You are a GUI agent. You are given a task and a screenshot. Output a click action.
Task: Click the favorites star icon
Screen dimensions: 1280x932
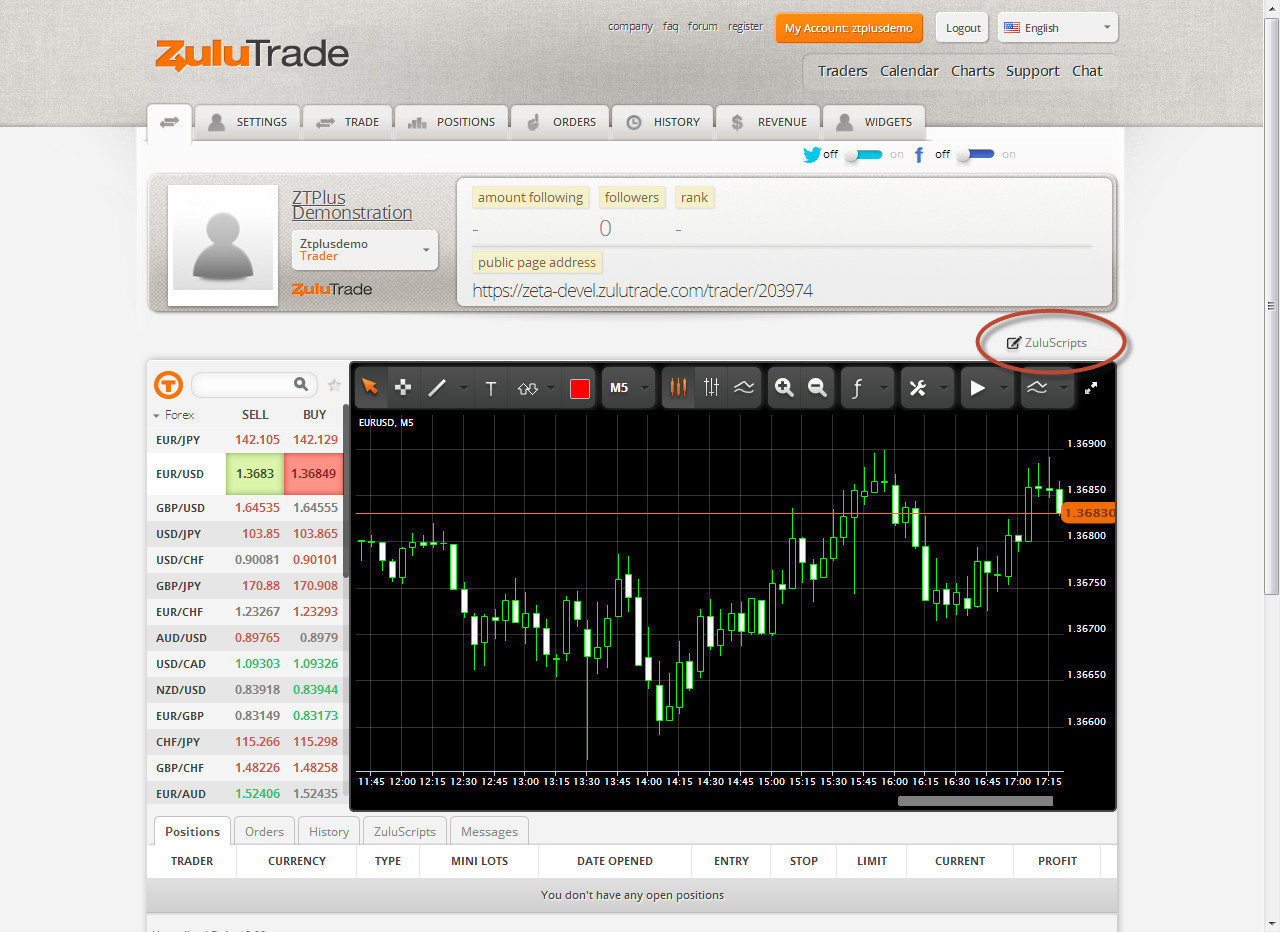(x=334, y=385)
